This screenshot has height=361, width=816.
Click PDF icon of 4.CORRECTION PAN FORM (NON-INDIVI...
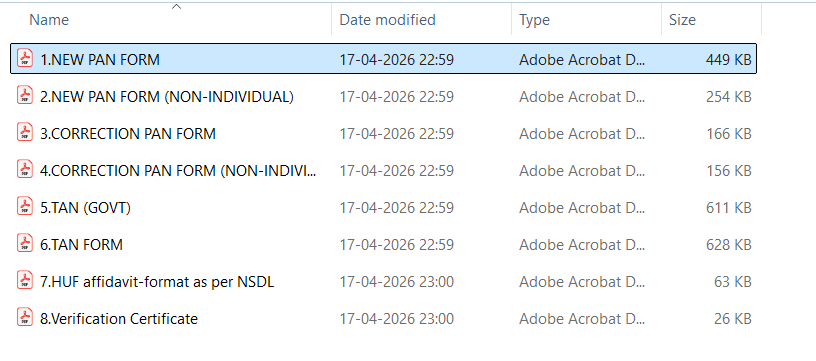25,169
